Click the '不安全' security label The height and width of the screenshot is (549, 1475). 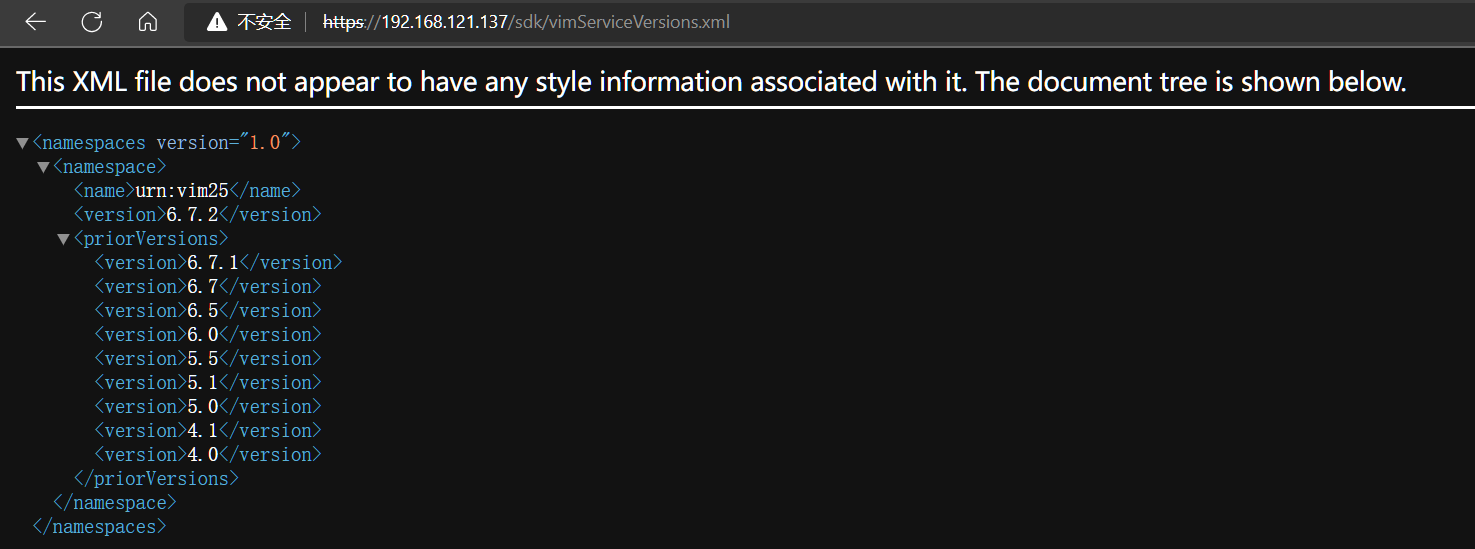pyautogui.click(x=264, y=22)
